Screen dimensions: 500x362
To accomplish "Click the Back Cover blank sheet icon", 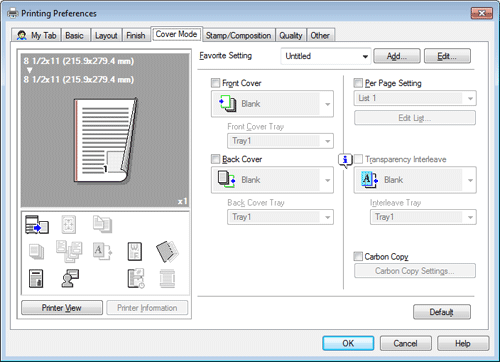I will tap(227, 179).
